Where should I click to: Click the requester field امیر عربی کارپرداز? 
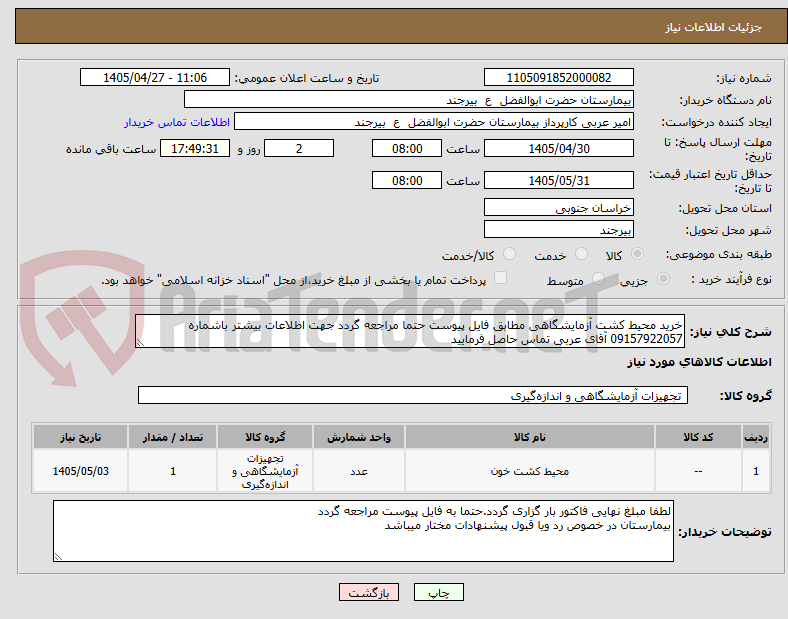coord(434,122)
